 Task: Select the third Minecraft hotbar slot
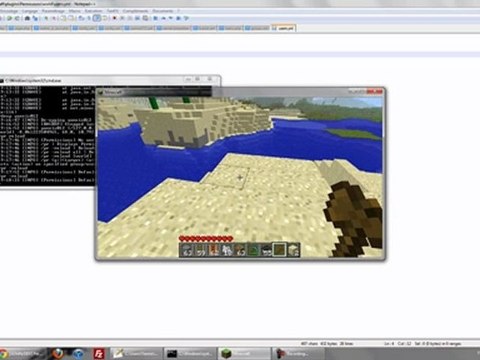coord(213,250)
